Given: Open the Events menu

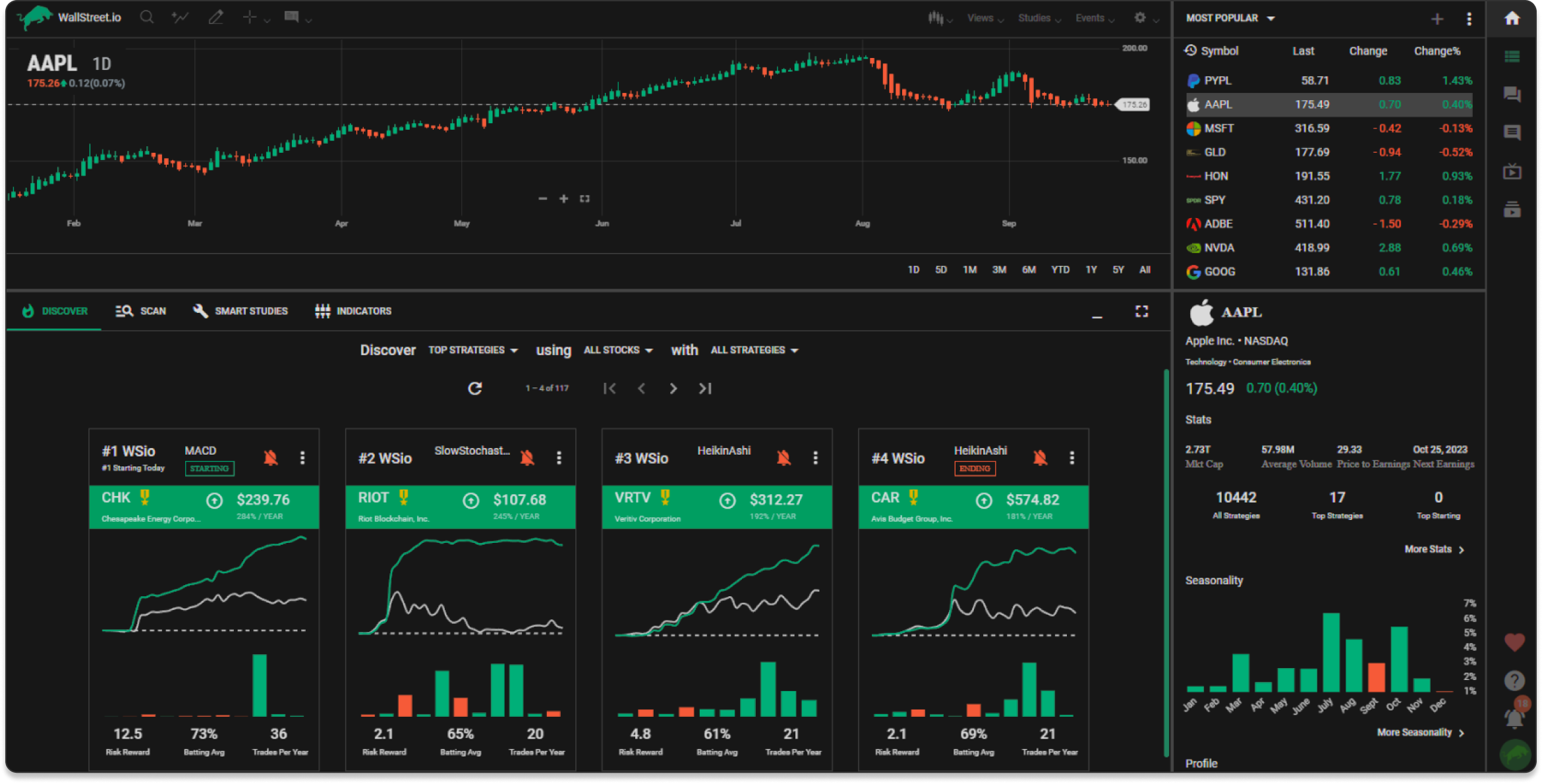Looking at the screenshot, I should click(x=1095, y=18).
